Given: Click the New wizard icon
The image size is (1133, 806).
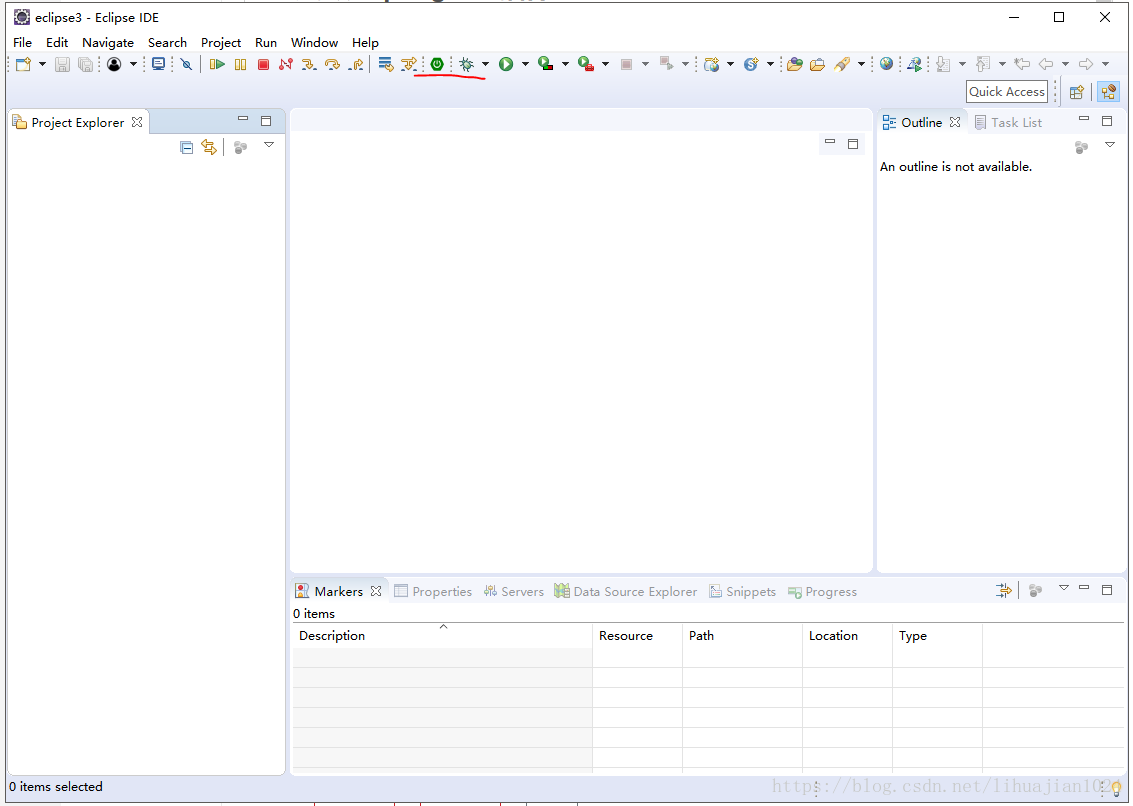Looking at the screenshot, I should point(23,64).
